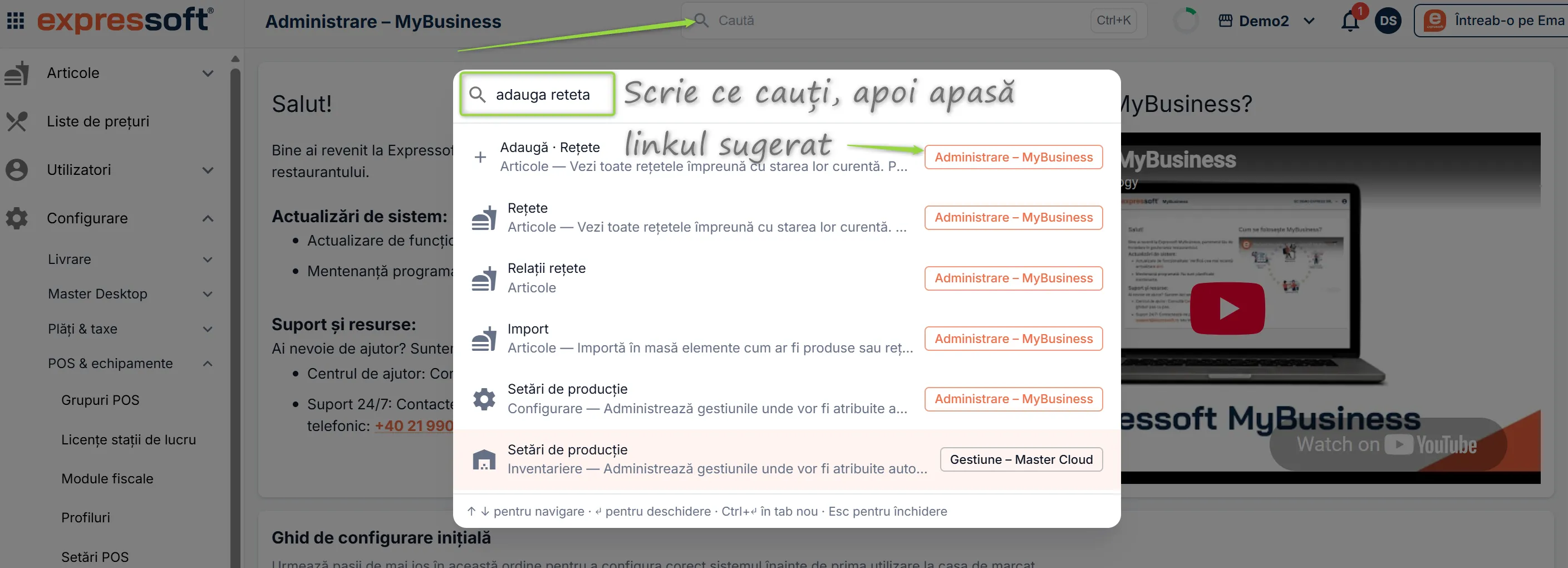
Task: Open Liste de prețuri menu item
Action: pos(98,121)
